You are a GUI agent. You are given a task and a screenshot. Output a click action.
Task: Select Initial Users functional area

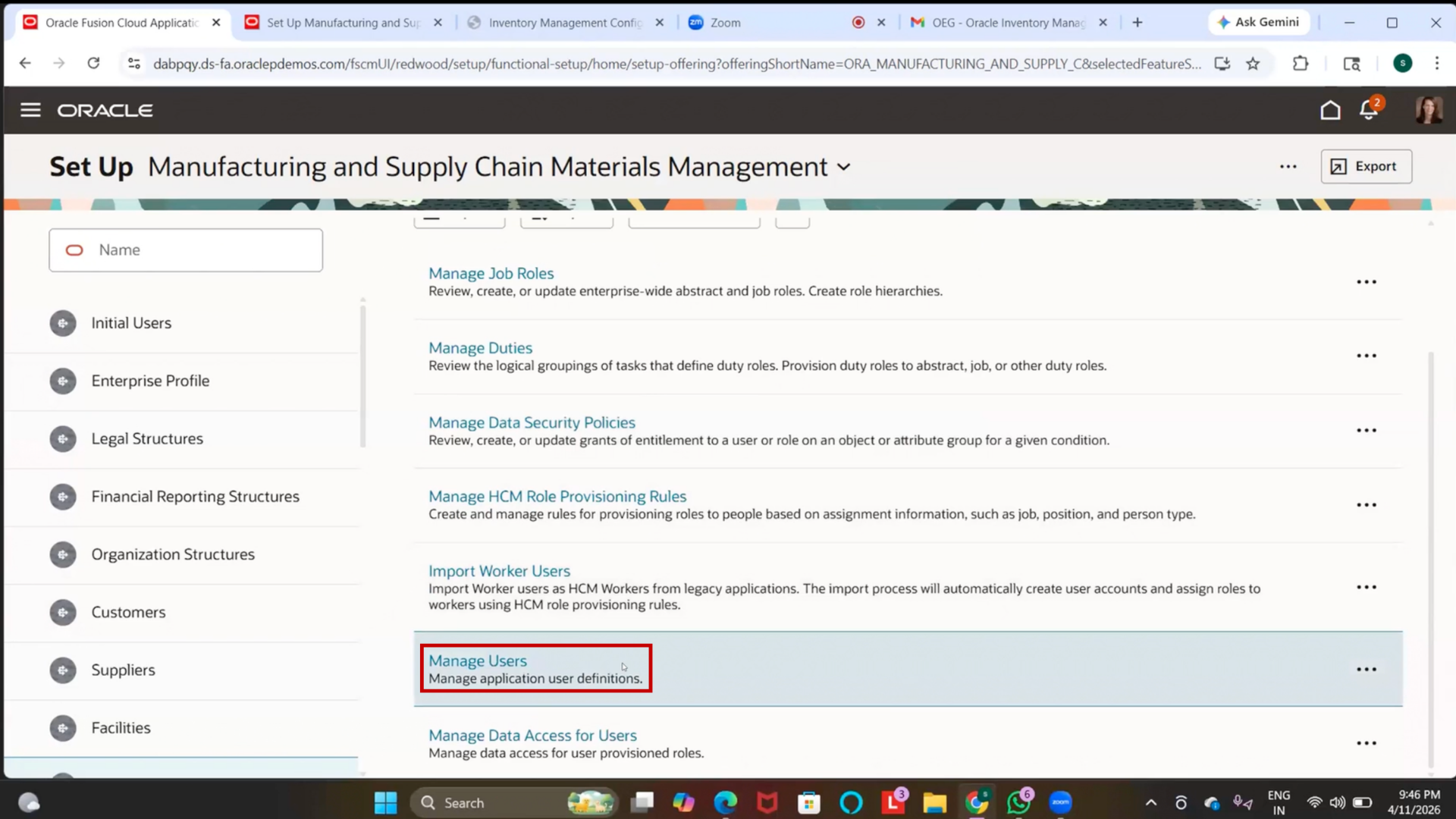[131, 323]
